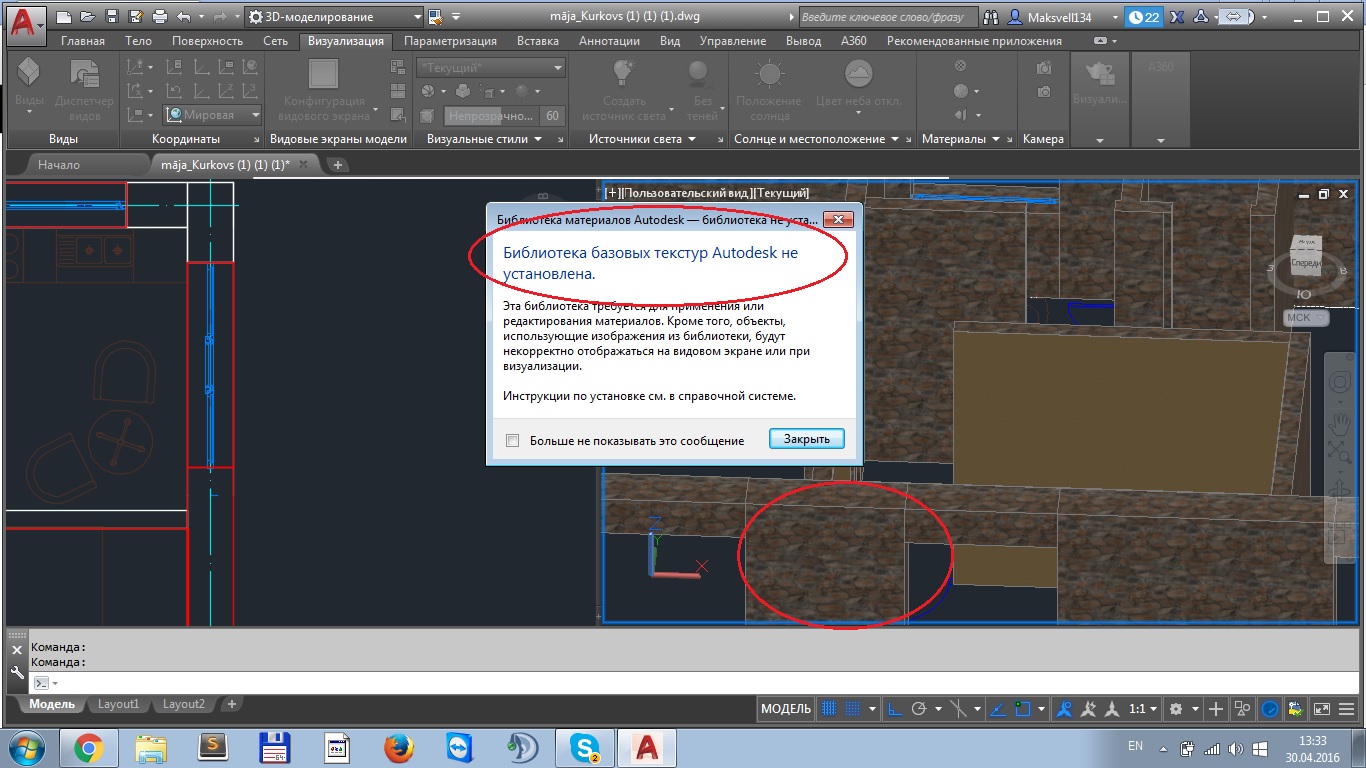The height and width of the screenshot is (768, 1366).
Task: Toggle ortho mode in status bar
Action: pos(895,709)
